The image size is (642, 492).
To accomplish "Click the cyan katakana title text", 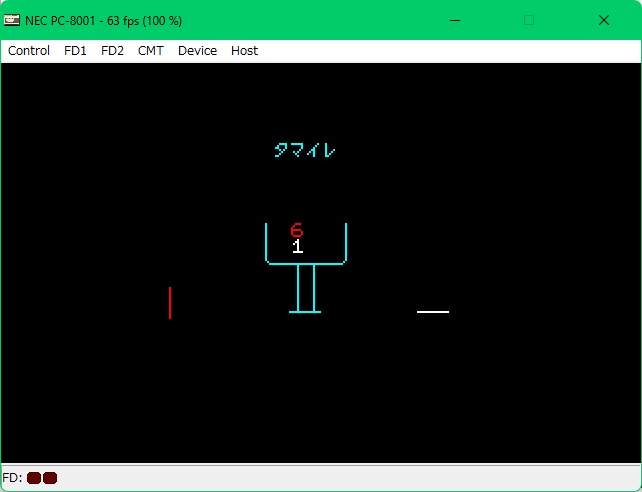I will coord(305,151).
